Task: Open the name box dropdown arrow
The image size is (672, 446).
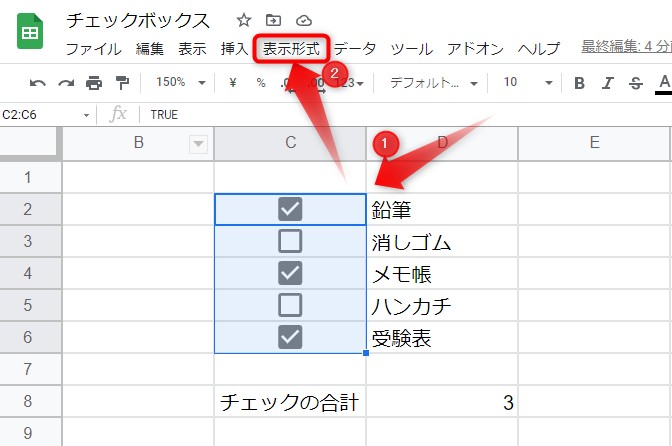Action: tap(87, 115)
